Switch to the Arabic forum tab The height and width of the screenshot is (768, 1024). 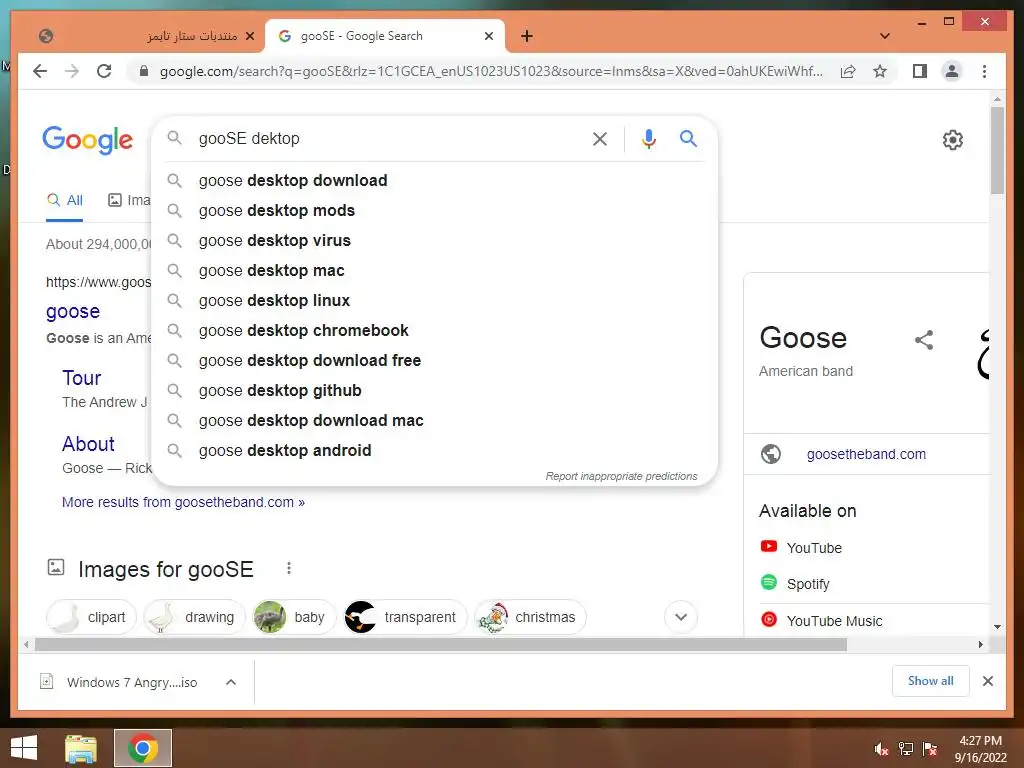point(147,36)
